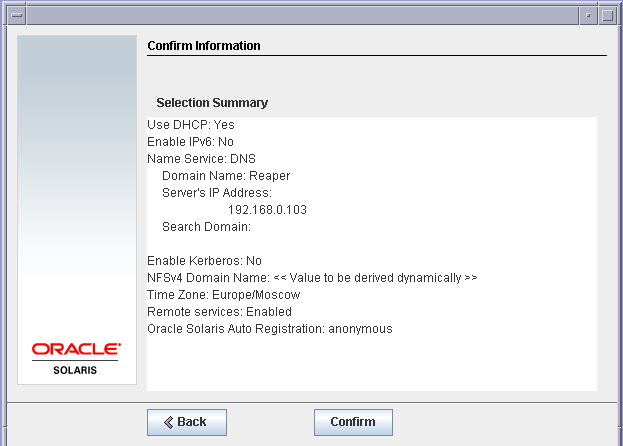Click the minimize dot icon in title bar

(x=588, y=15)
